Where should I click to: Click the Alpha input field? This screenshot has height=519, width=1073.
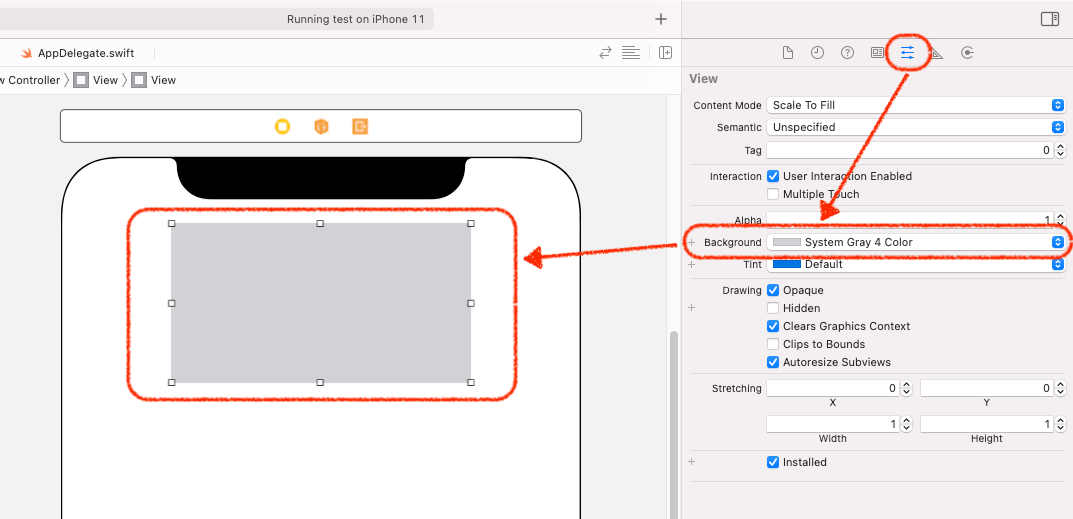pyautogui.click(x=909, y=220)
